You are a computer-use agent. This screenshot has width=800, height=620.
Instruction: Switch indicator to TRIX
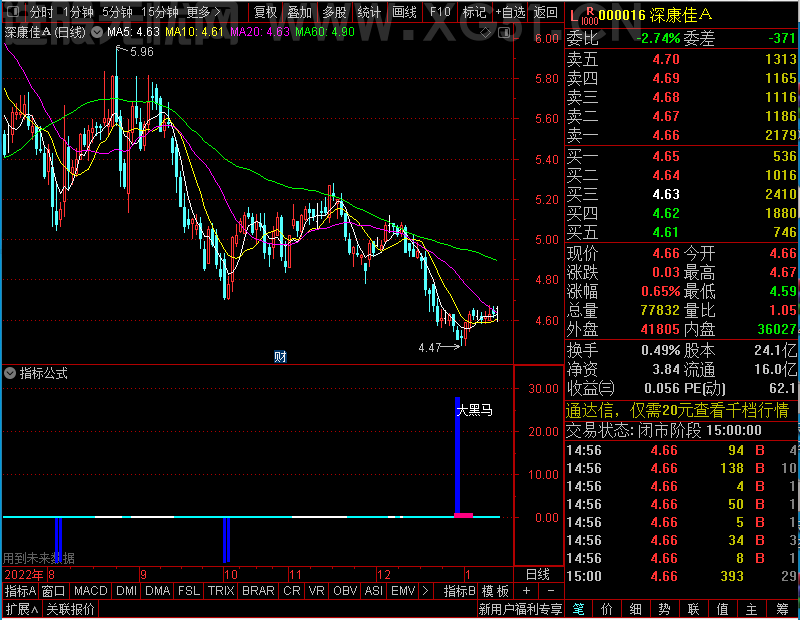tap(220, 591)
